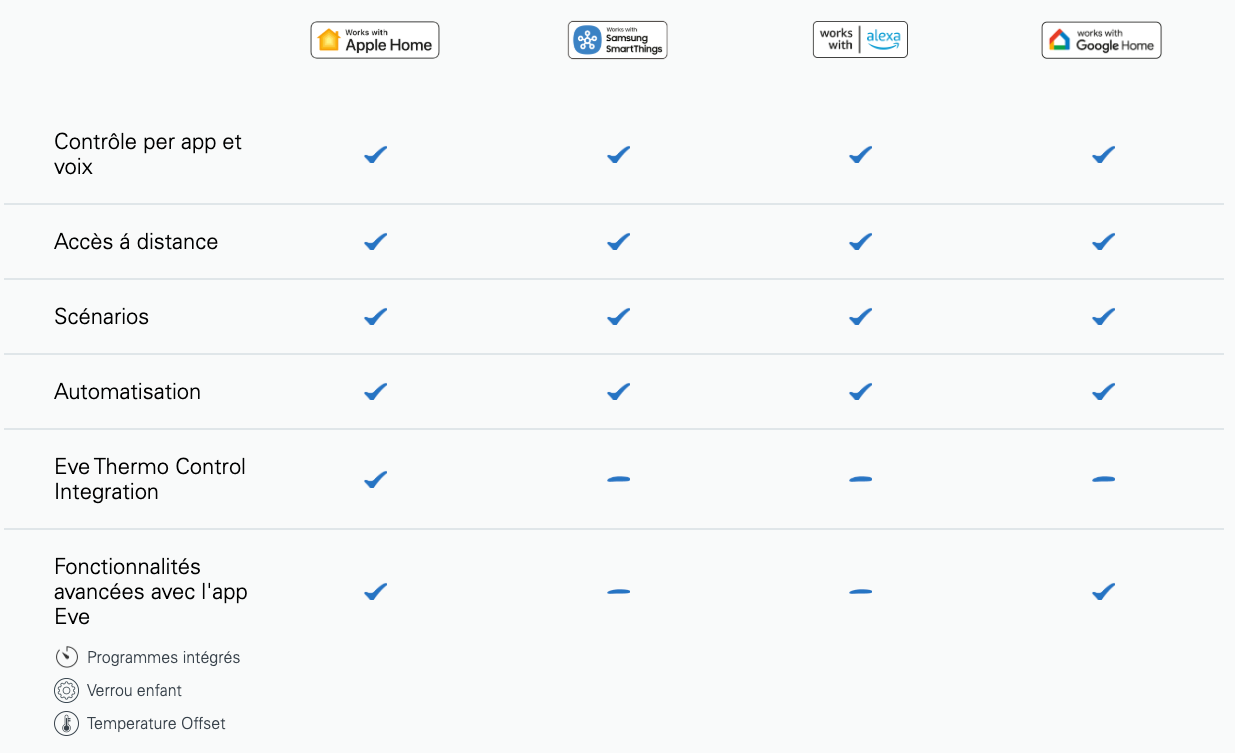Click Alexa checkmark in Automatisation row
This screenshot has height=753, width=1235.
pos(860,392)
